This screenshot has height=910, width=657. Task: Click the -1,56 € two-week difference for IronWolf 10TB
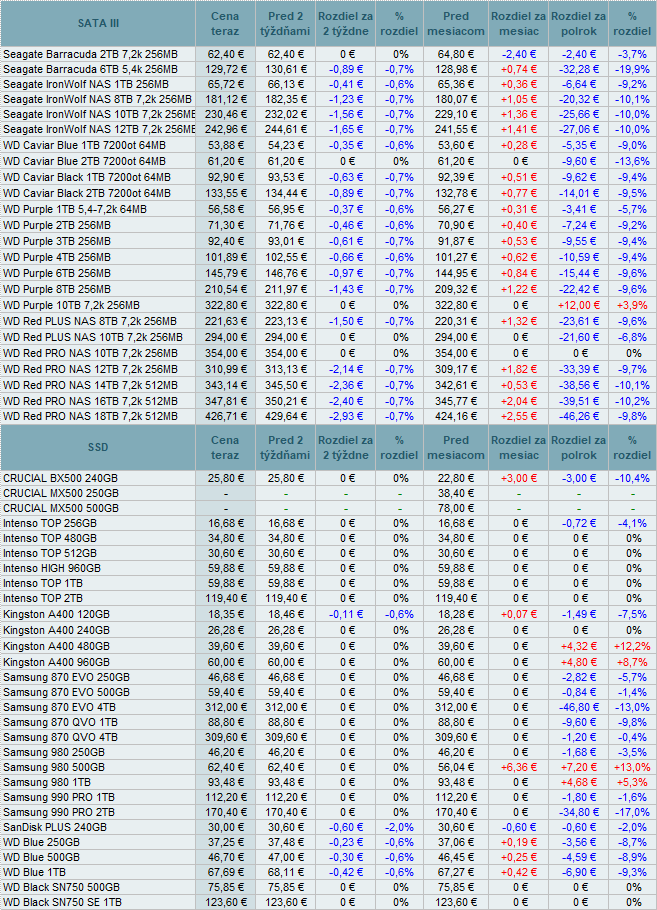pyautogui.click(x=346, y=114)
